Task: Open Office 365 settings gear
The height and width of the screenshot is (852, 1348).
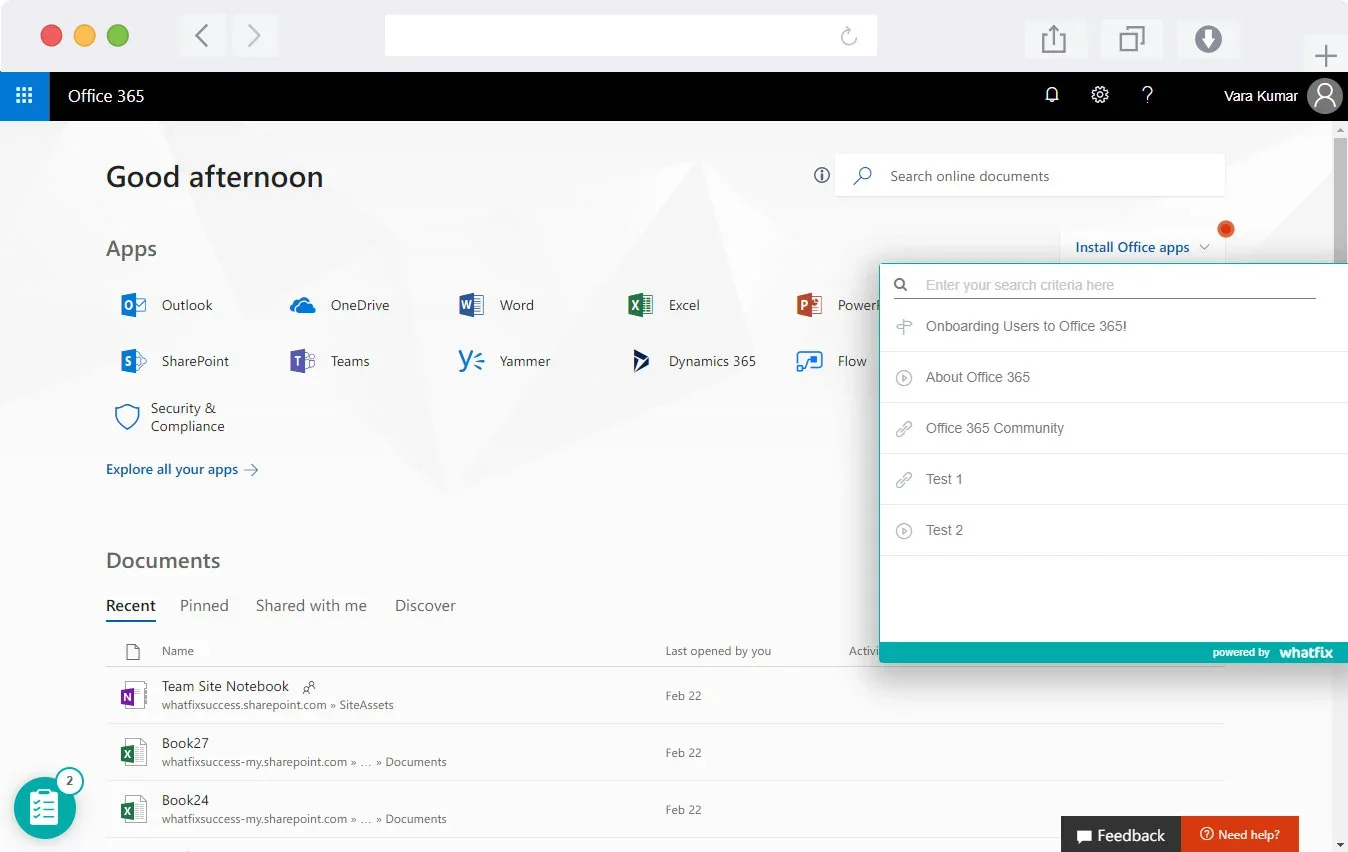Action: [x=1099, y=95]
